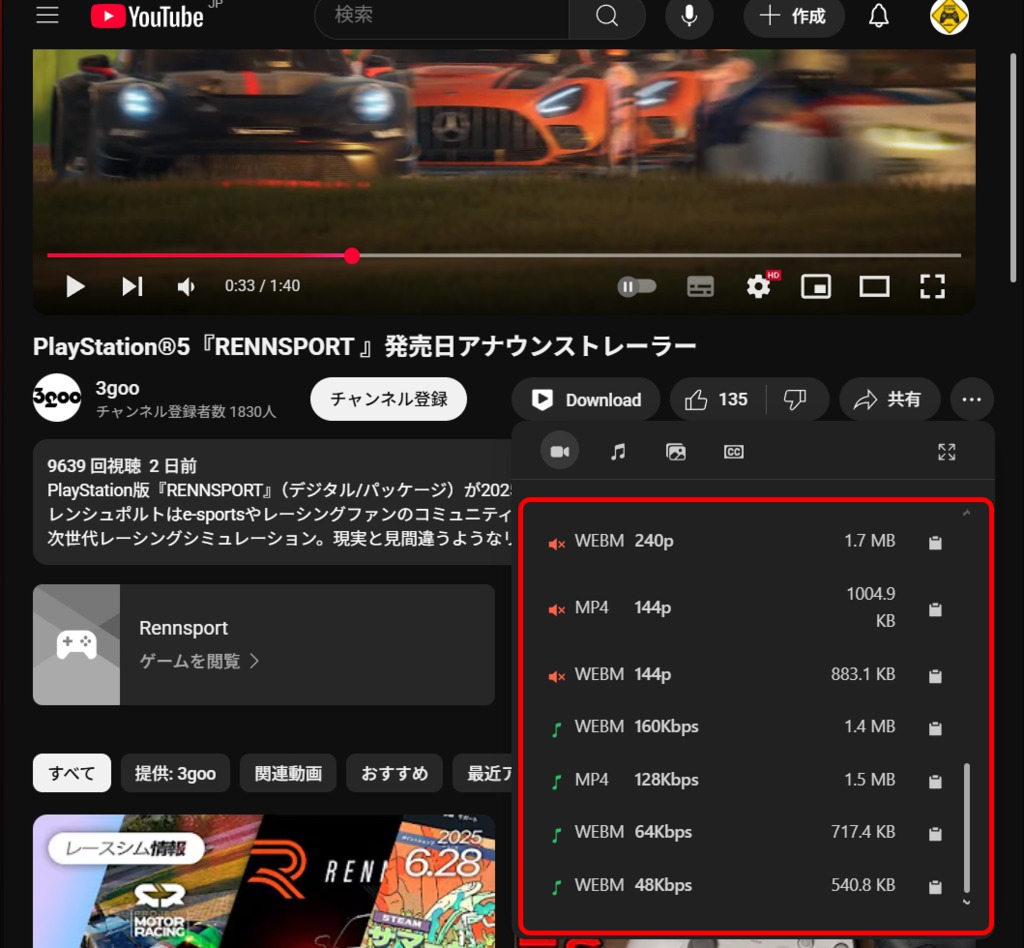
Task: Copy link for WEBM 240p row
Action: click(935, 542)
